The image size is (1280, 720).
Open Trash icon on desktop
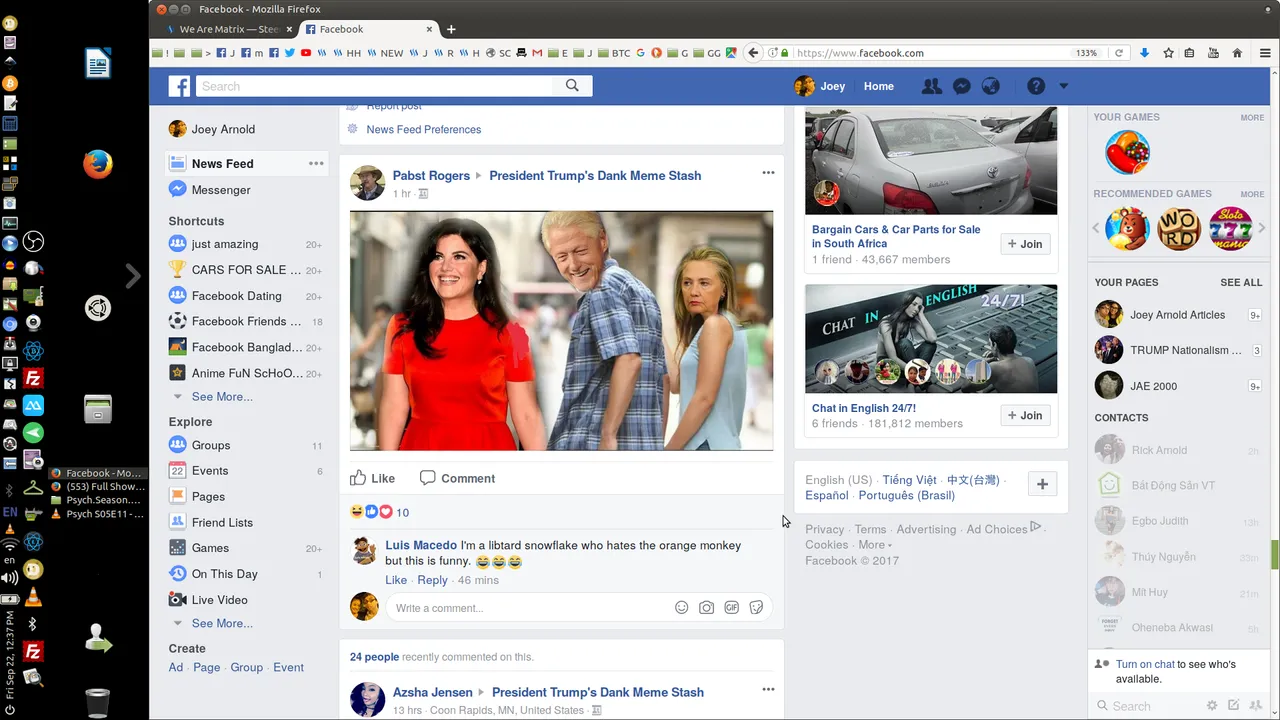pos(97,703)
